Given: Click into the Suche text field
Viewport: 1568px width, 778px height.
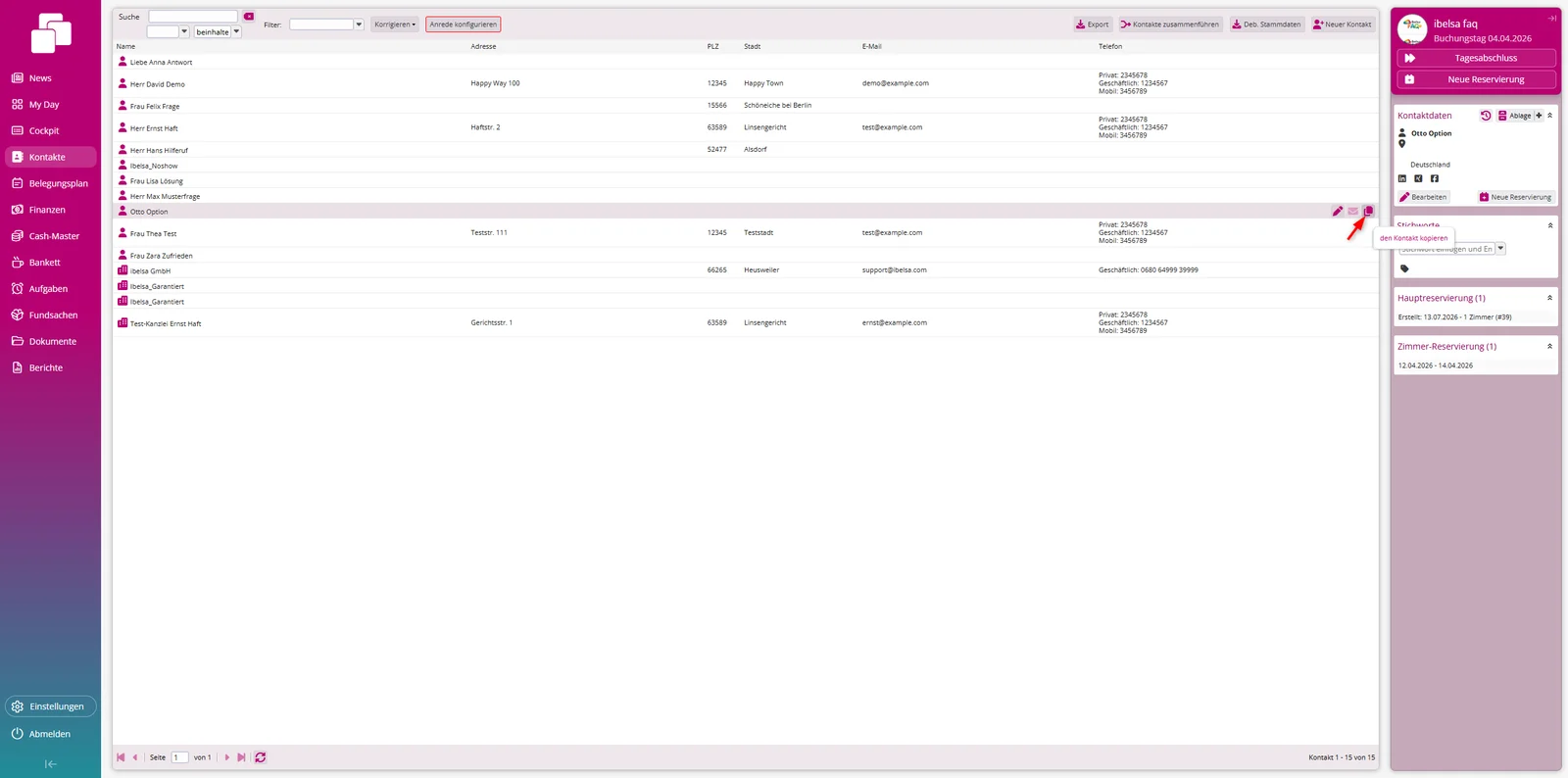Looking at the screenshot, I should point(193,17).
